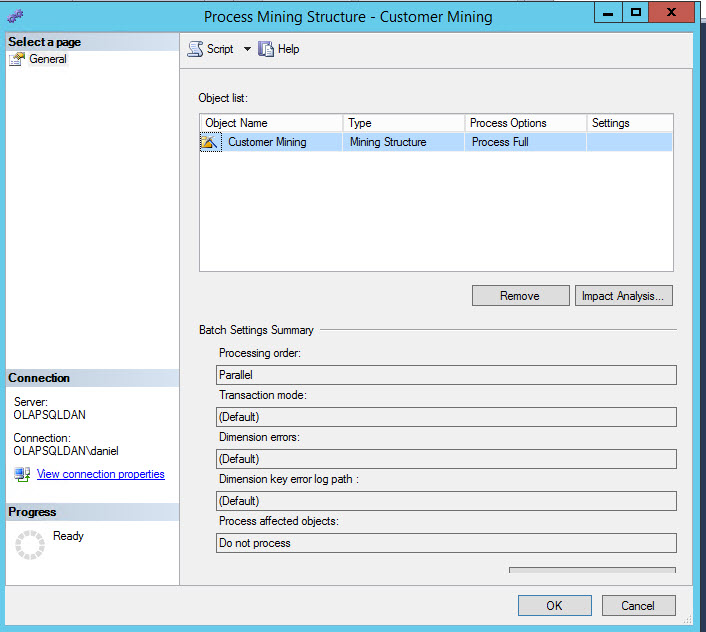The width and height of the screenshot is (706, 632).
Task: Click the OLAPSQLDAN\daniel connection text
Action: 66,451
